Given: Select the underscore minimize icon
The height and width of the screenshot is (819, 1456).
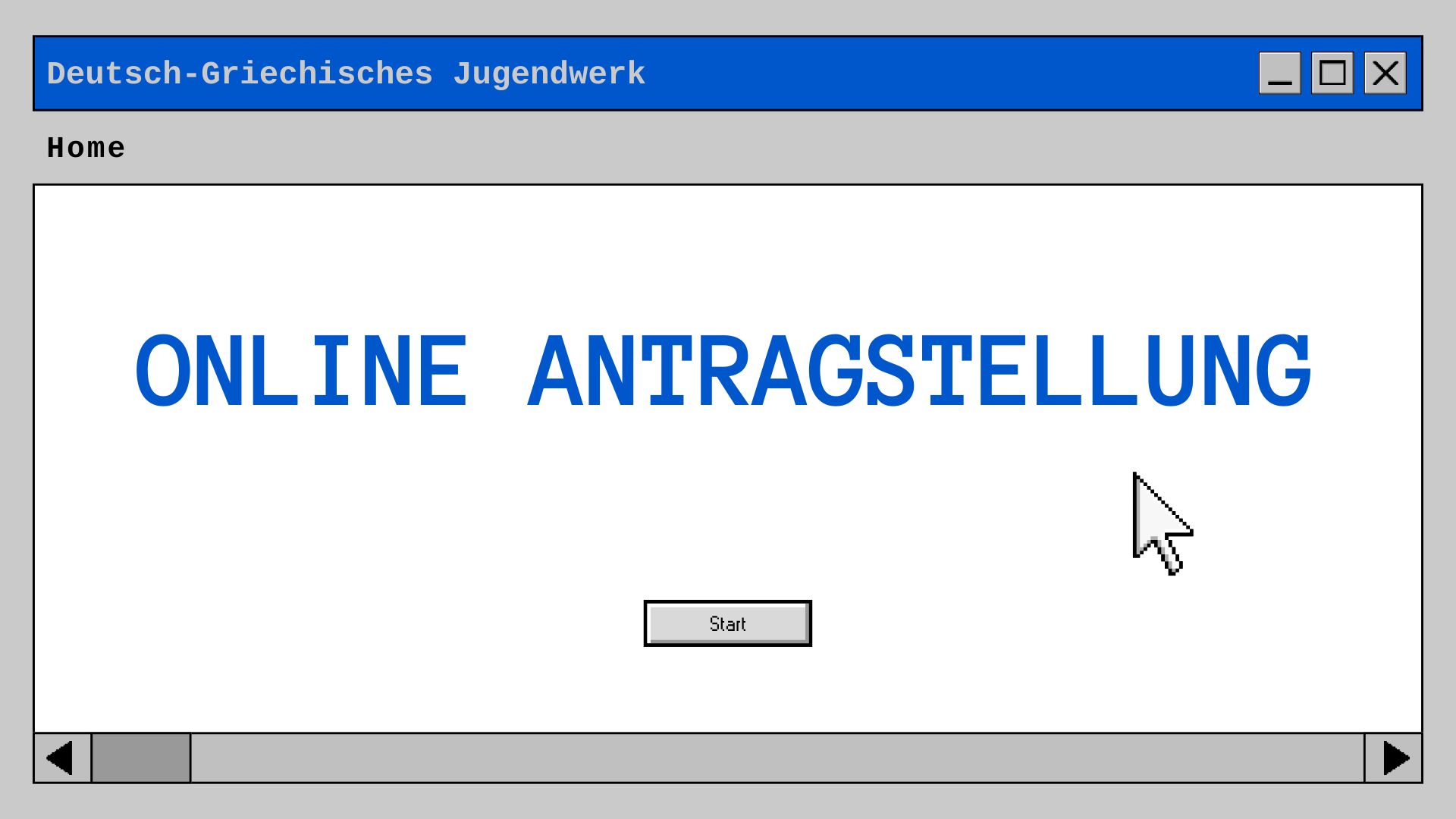Looking at the screenshot, I should [1279, 82].
